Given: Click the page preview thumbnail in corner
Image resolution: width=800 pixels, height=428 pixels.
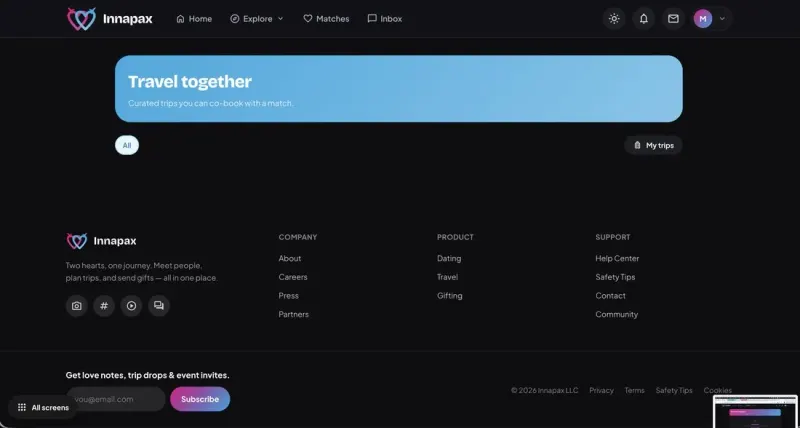Looking at the screenshot, I should click(755, 411).
